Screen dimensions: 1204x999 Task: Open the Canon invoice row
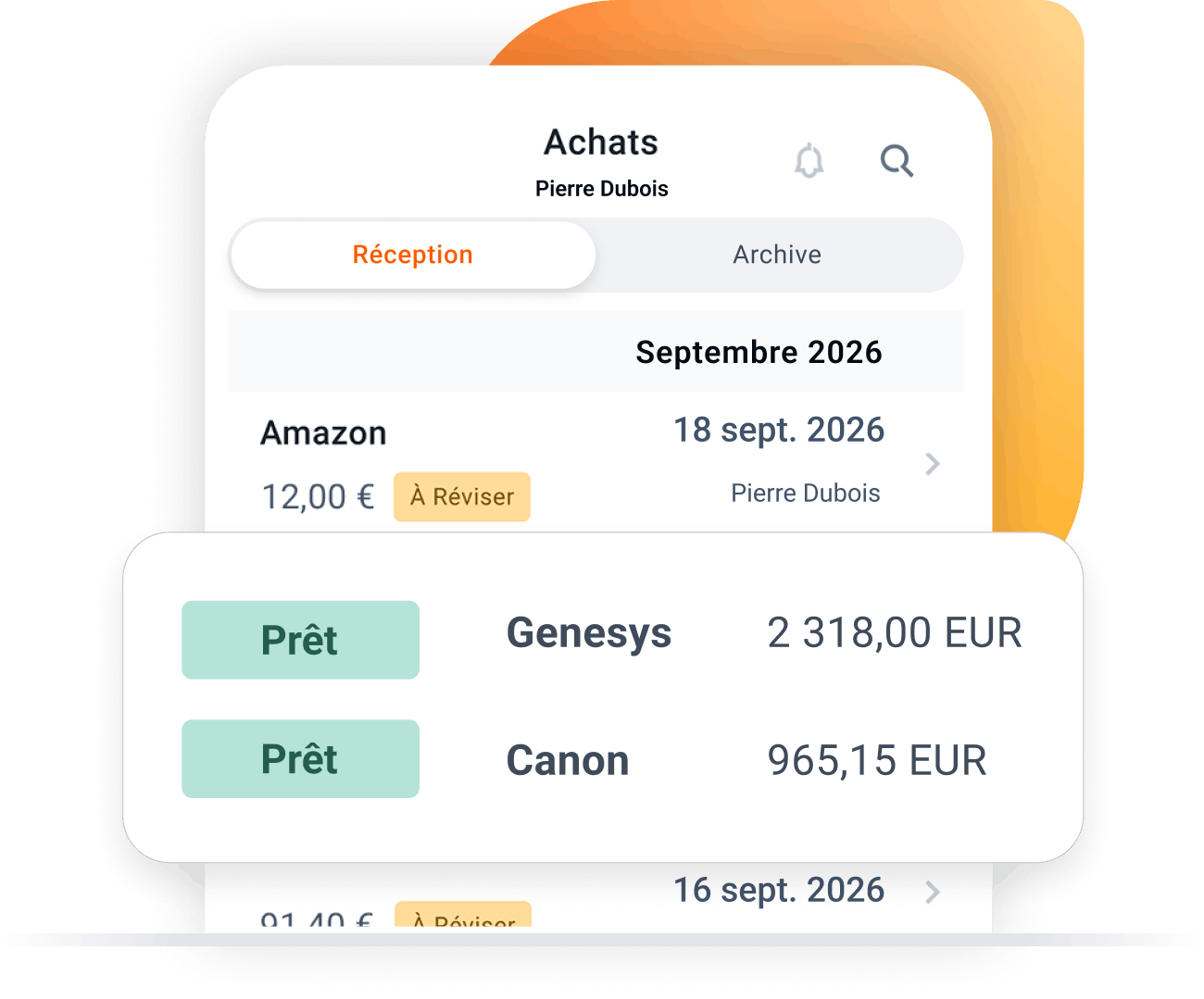click(567, 759)
